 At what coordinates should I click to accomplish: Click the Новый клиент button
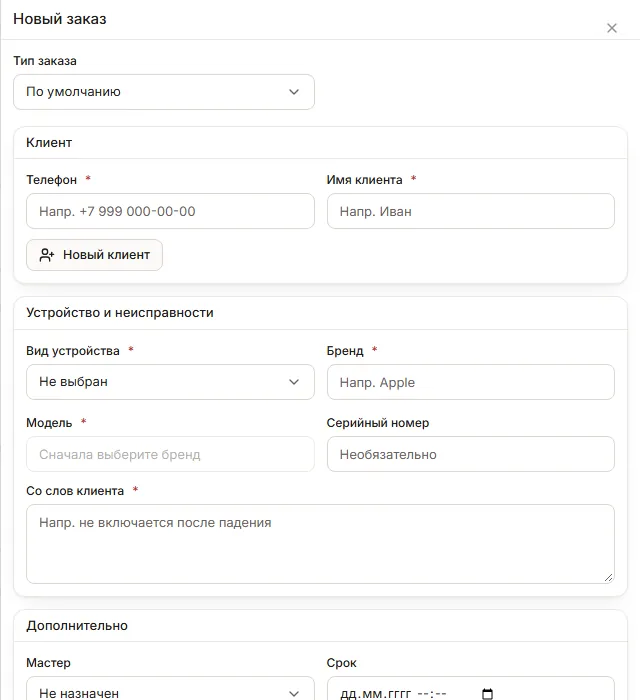[x=94, y=255]
